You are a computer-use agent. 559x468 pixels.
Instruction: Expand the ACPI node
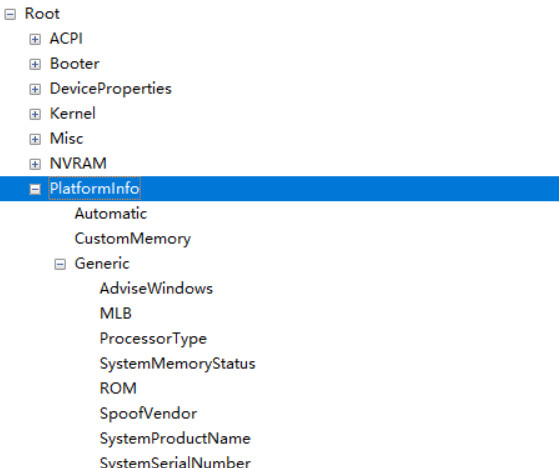tap(35, 39)
